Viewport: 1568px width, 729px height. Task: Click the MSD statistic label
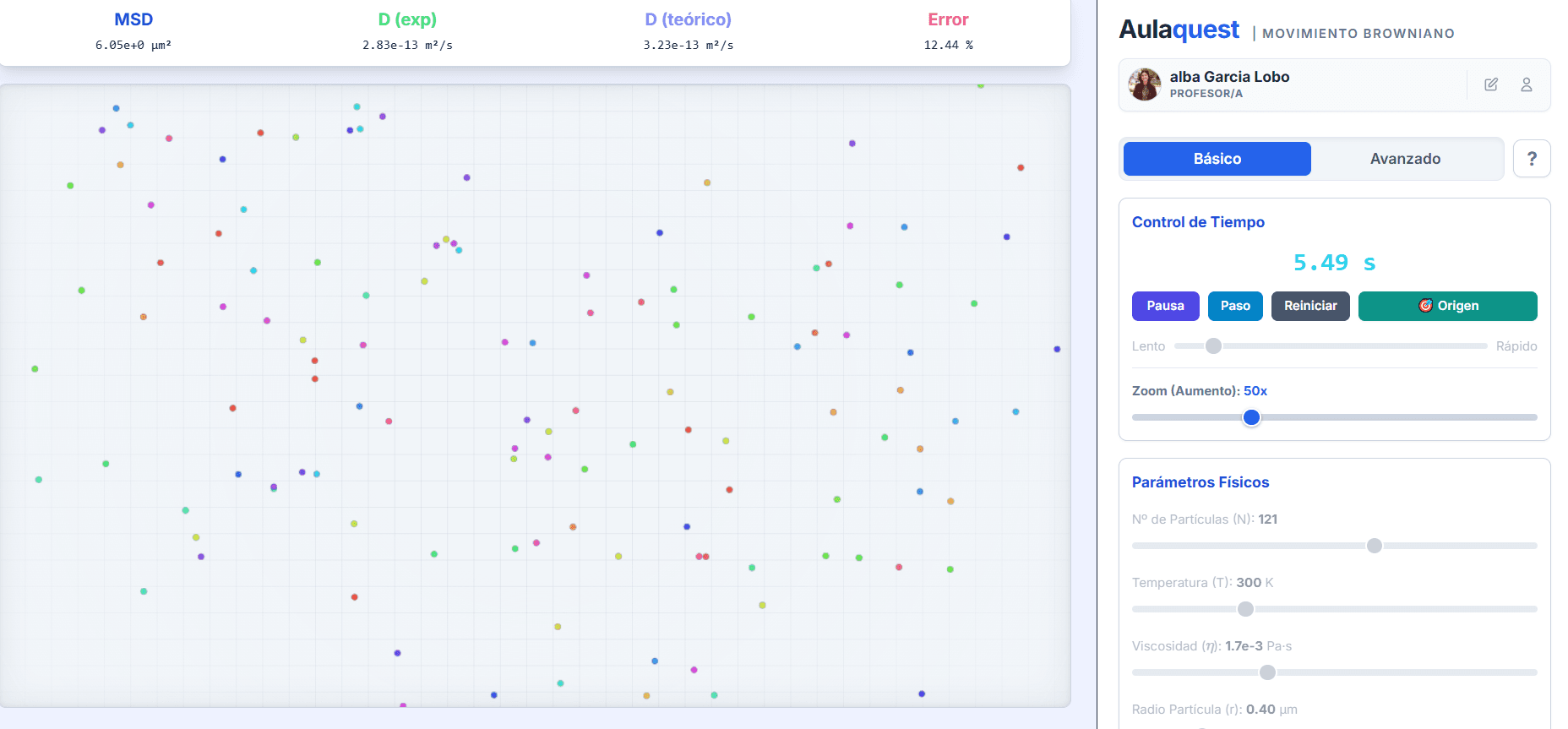[133, 19]
